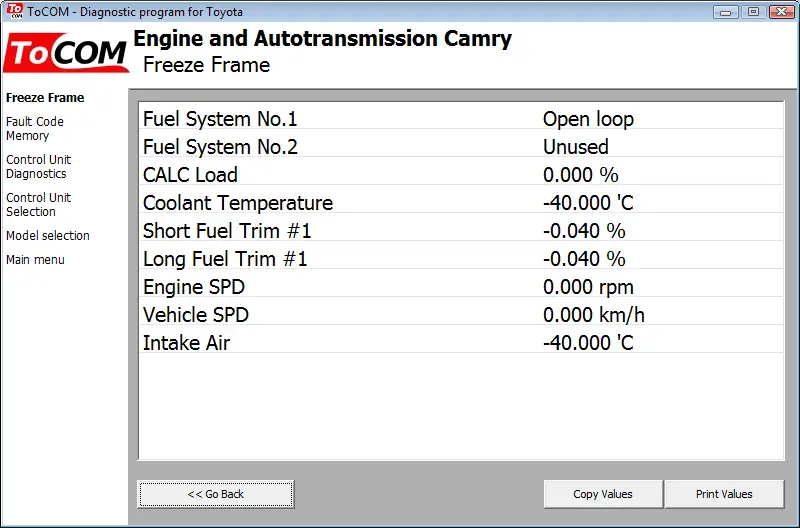Select the CALC Load row

(x=461, y=175)
